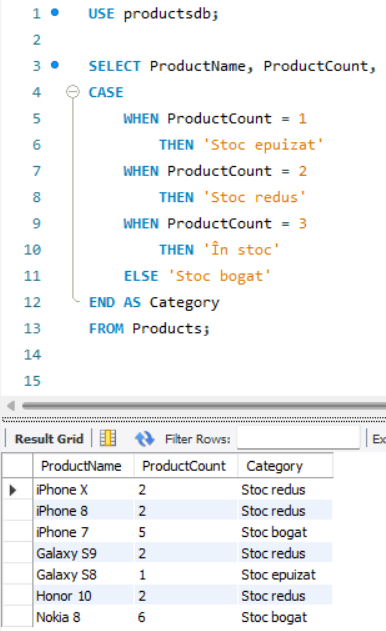The height and width of the screenshot is (631, 386).
Task: Click the statement marker dot on line 1
Action: point(55,12)
